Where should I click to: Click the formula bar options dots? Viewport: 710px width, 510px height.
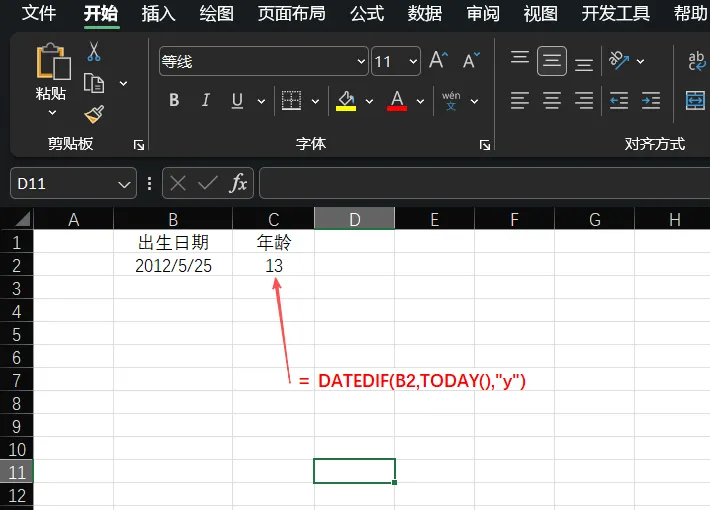click(x=149, y=183)
